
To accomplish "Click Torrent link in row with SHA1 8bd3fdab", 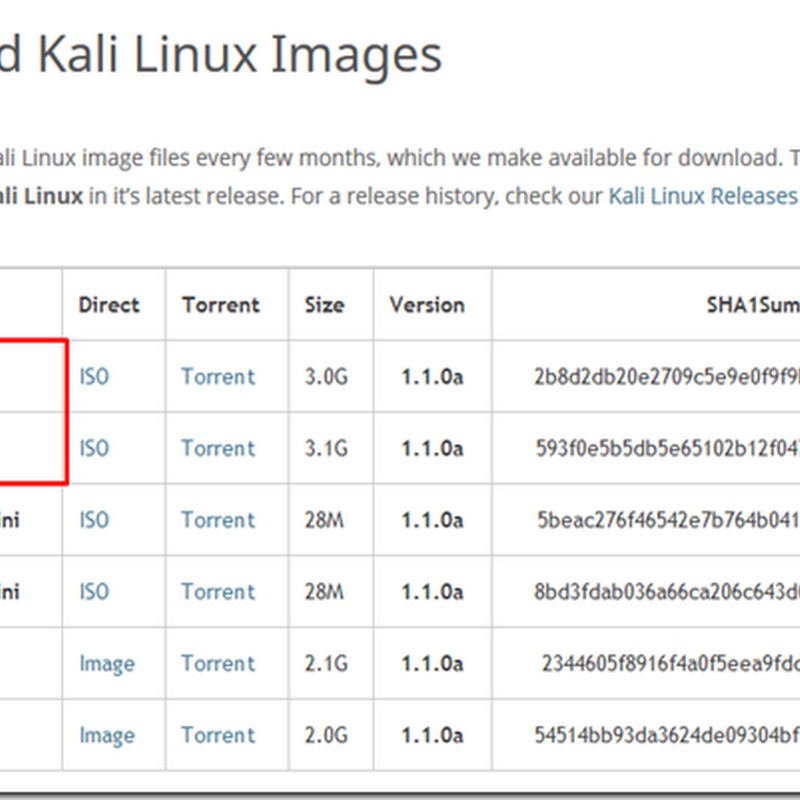I will coord(218,592).
